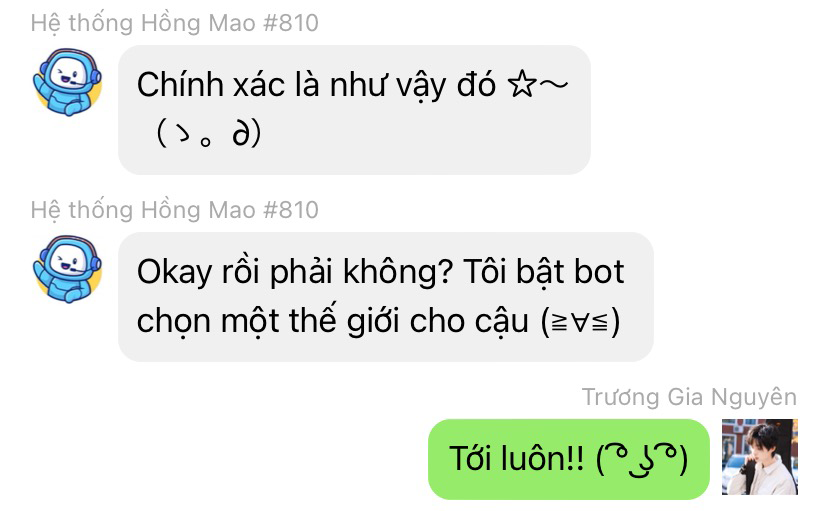
Task: Open the robot avatar beside the second message
Action: tap(68, 269)
